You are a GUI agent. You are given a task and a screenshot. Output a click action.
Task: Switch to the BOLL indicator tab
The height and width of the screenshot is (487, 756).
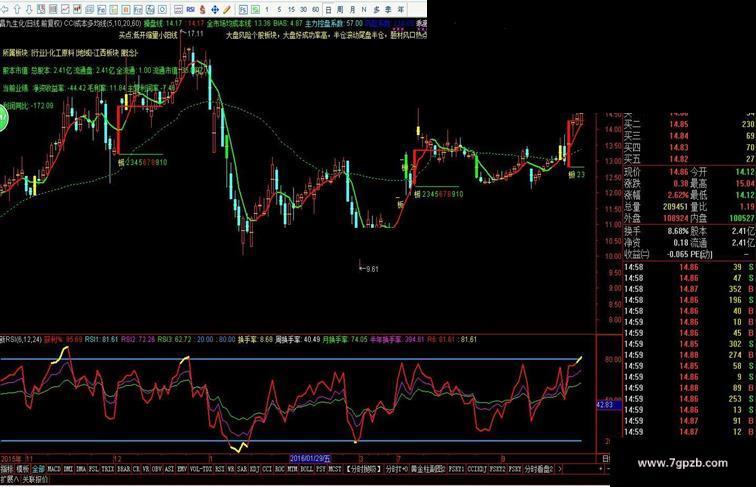pos(307,469)
